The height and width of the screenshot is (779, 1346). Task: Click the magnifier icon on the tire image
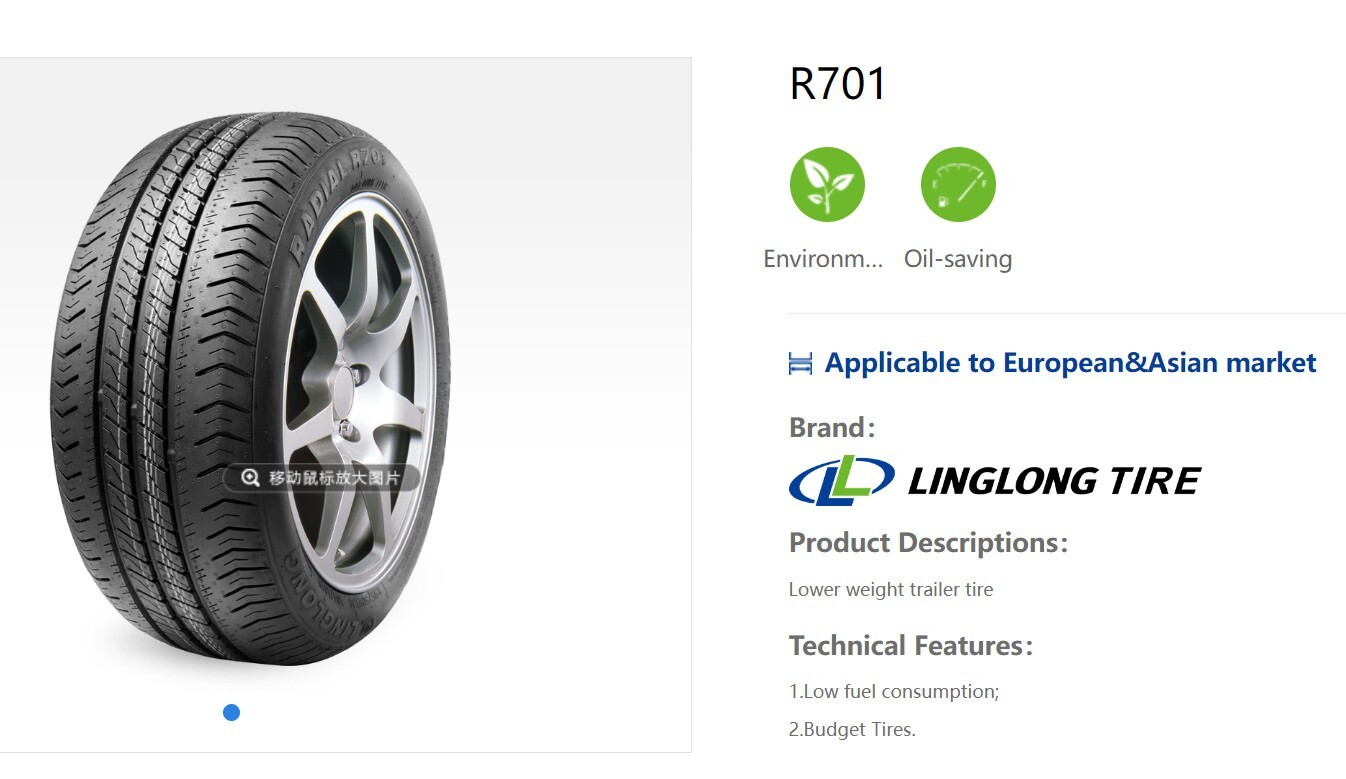point(250,478)
